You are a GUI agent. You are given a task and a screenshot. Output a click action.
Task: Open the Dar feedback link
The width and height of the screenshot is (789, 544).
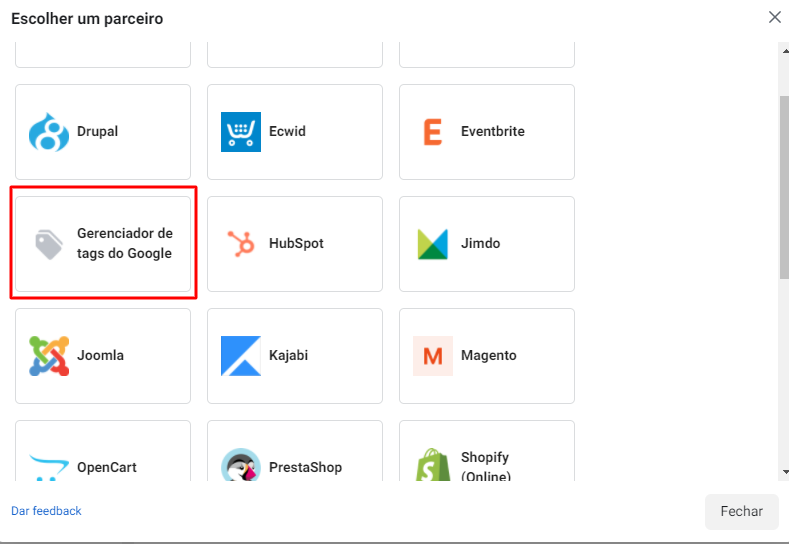pos(46,511)
